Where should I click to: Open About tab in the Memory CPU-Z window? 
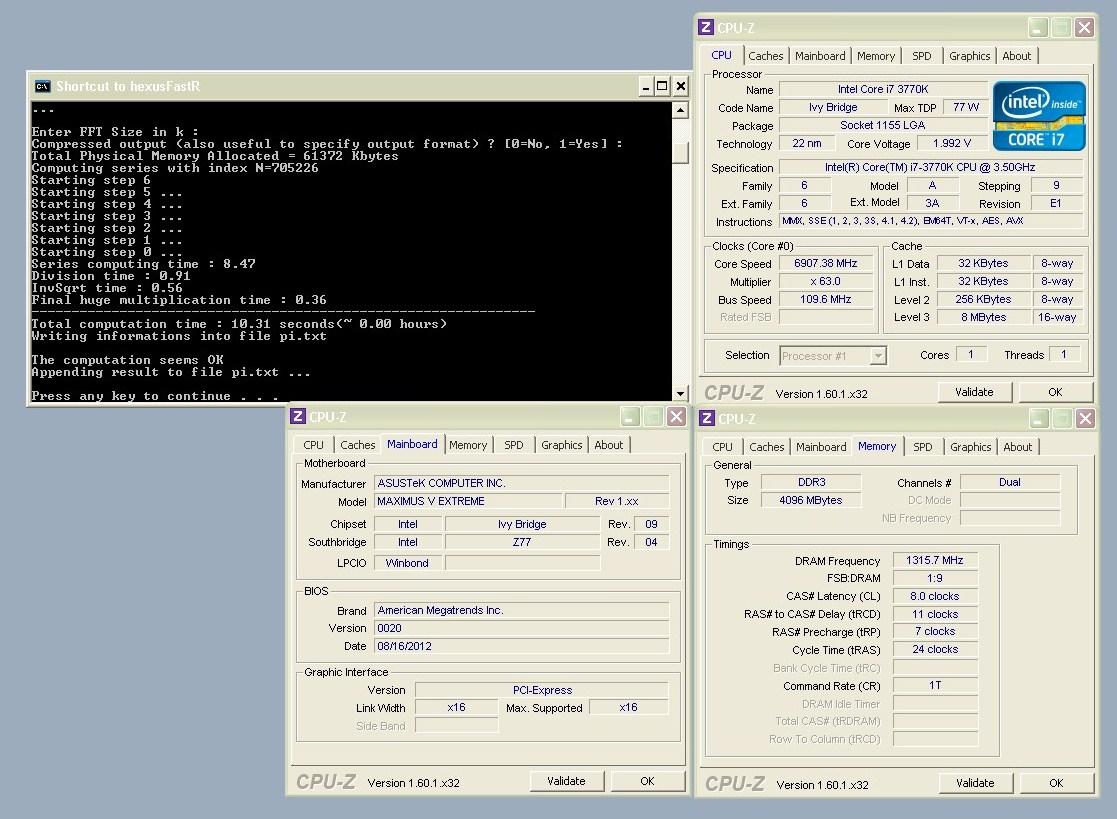(1017, 447)
